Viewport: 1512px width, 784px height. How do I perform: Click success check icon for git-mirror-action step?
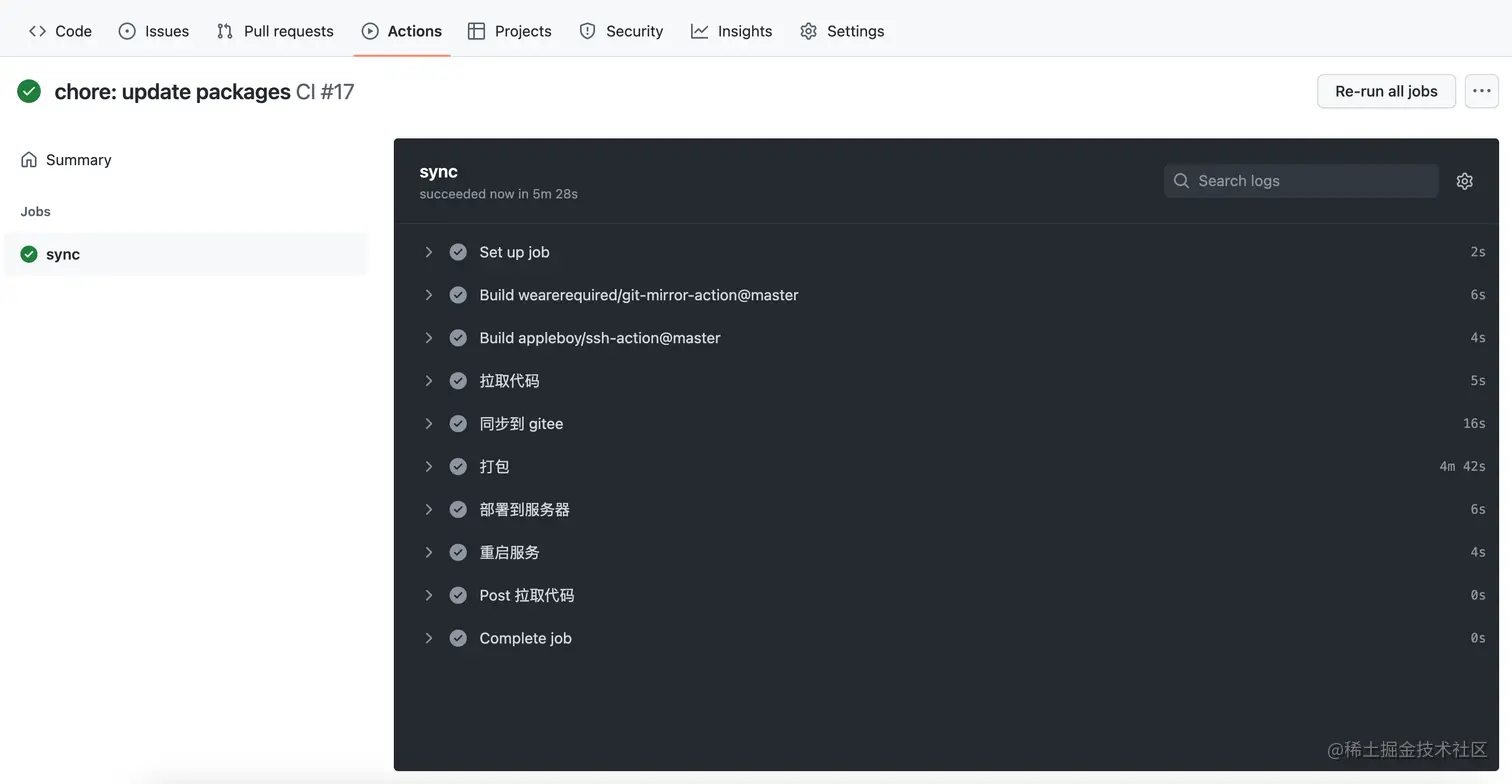(458, 295)
